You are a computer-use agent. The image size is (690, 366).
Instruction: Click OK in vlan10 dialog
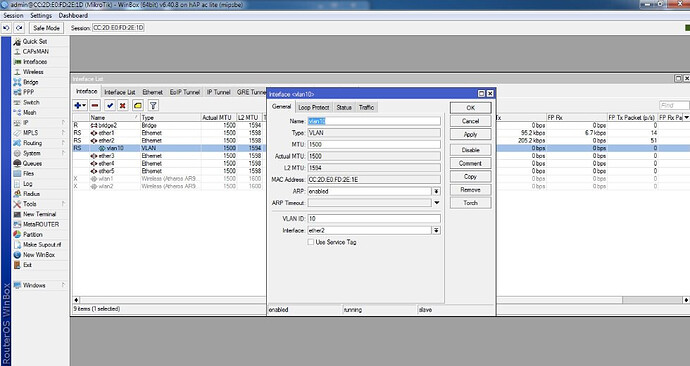coord(470,108)
